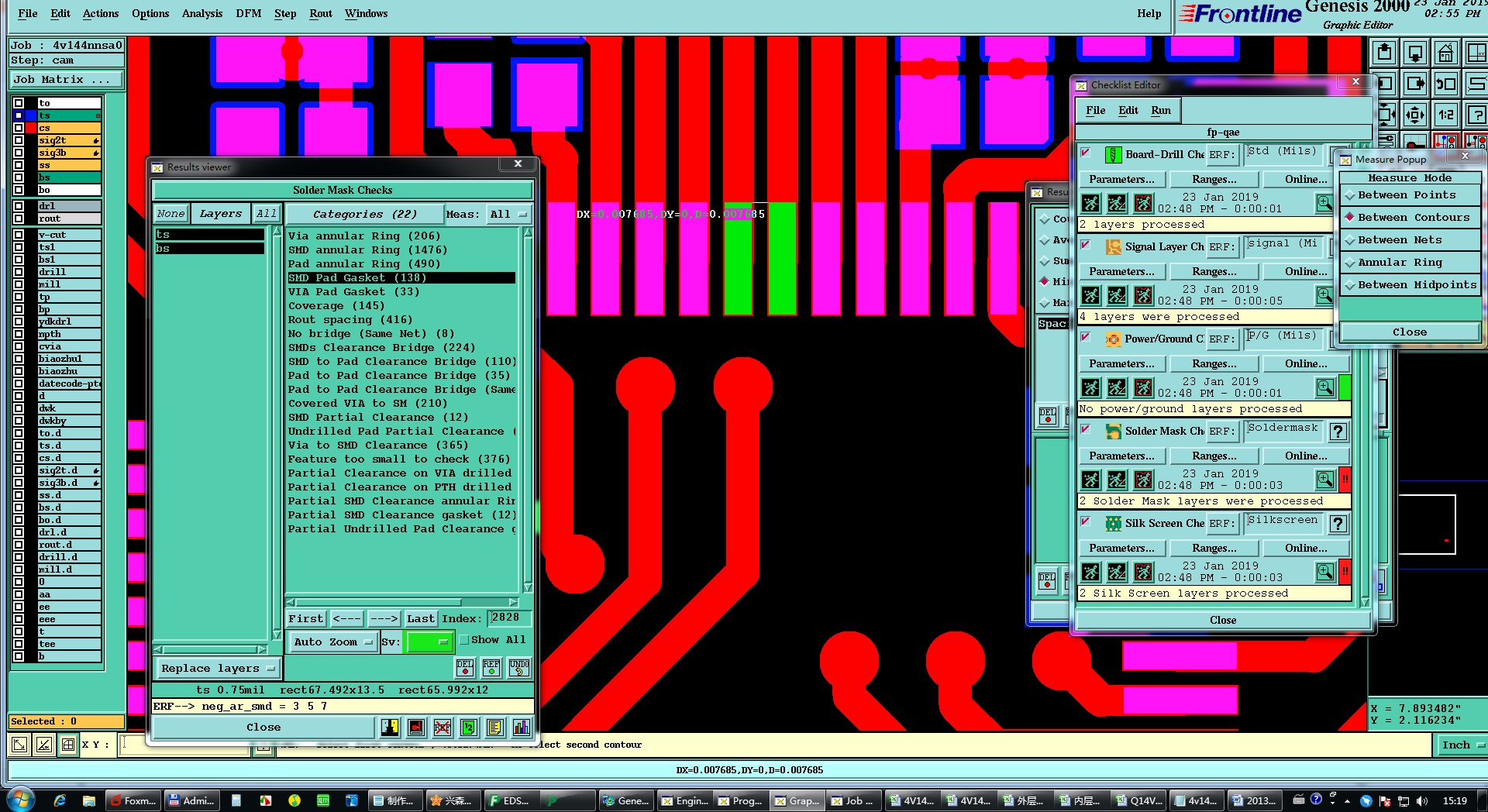Screen dimensions: 1488x812
Task: Click the green 12 page icon in Results viewer
Action: pos(468,727)
